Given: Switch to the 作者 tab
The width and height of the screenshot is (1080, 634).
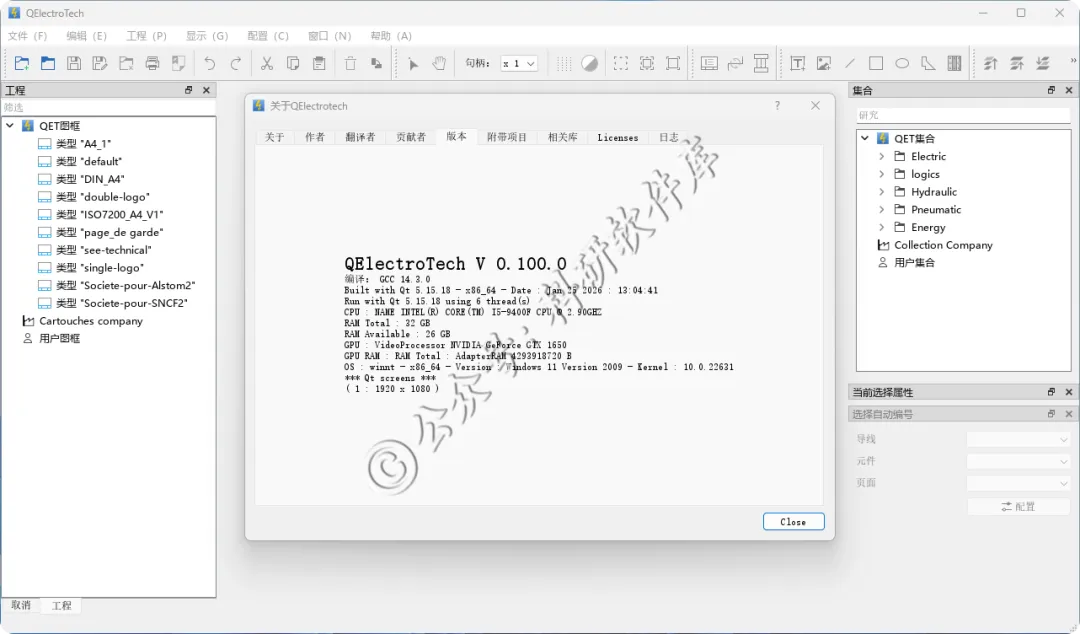Looking at the screenshot, I should point(315,137).
